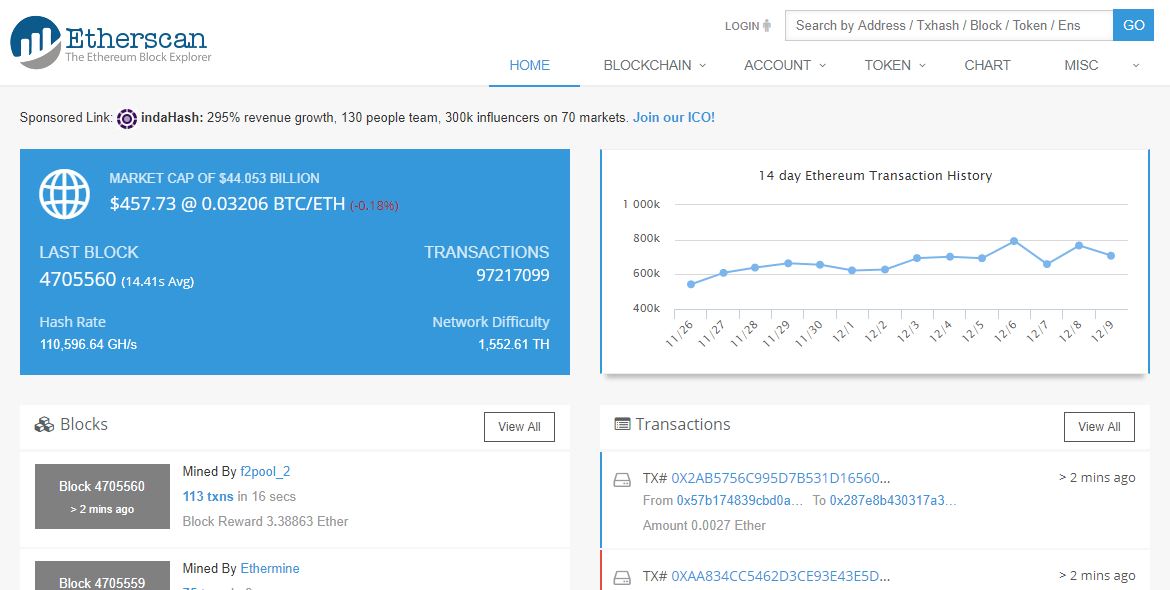
Task: Click the person icon beside LOGIN
Action: [767, 26]
